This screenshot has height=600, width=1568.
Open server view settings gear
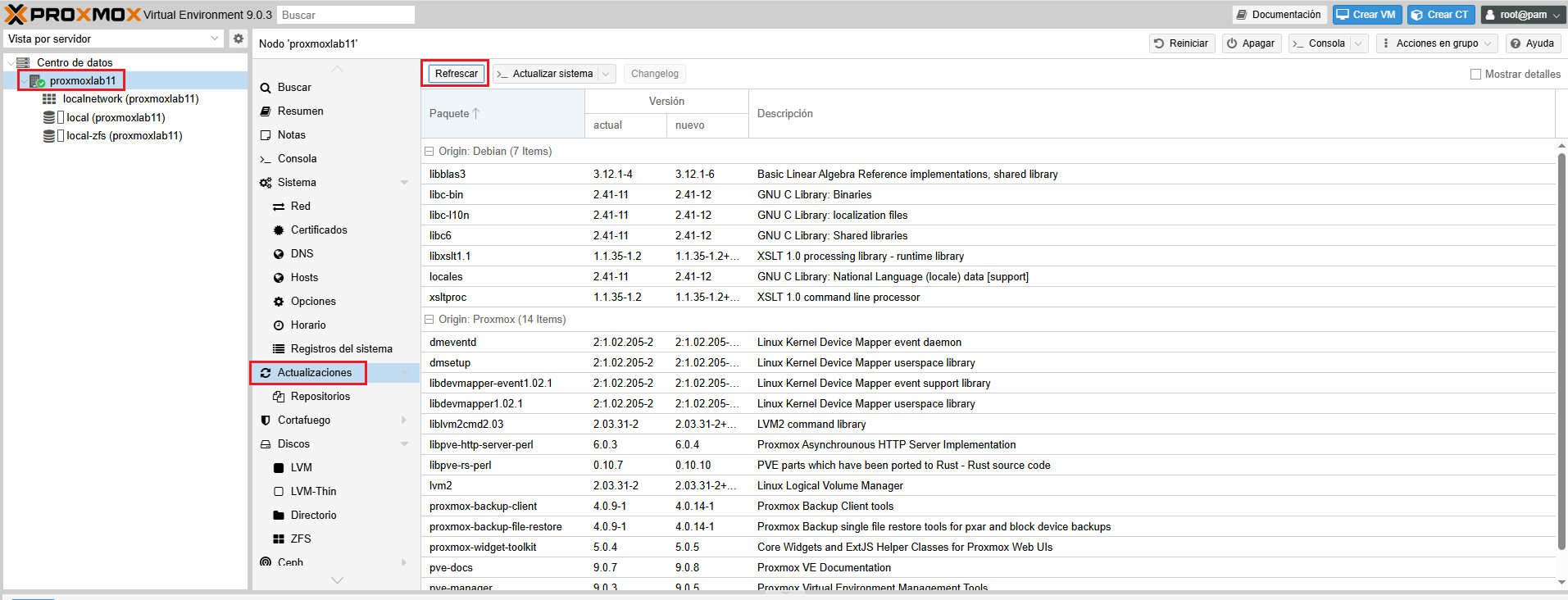tap(238, 39)
